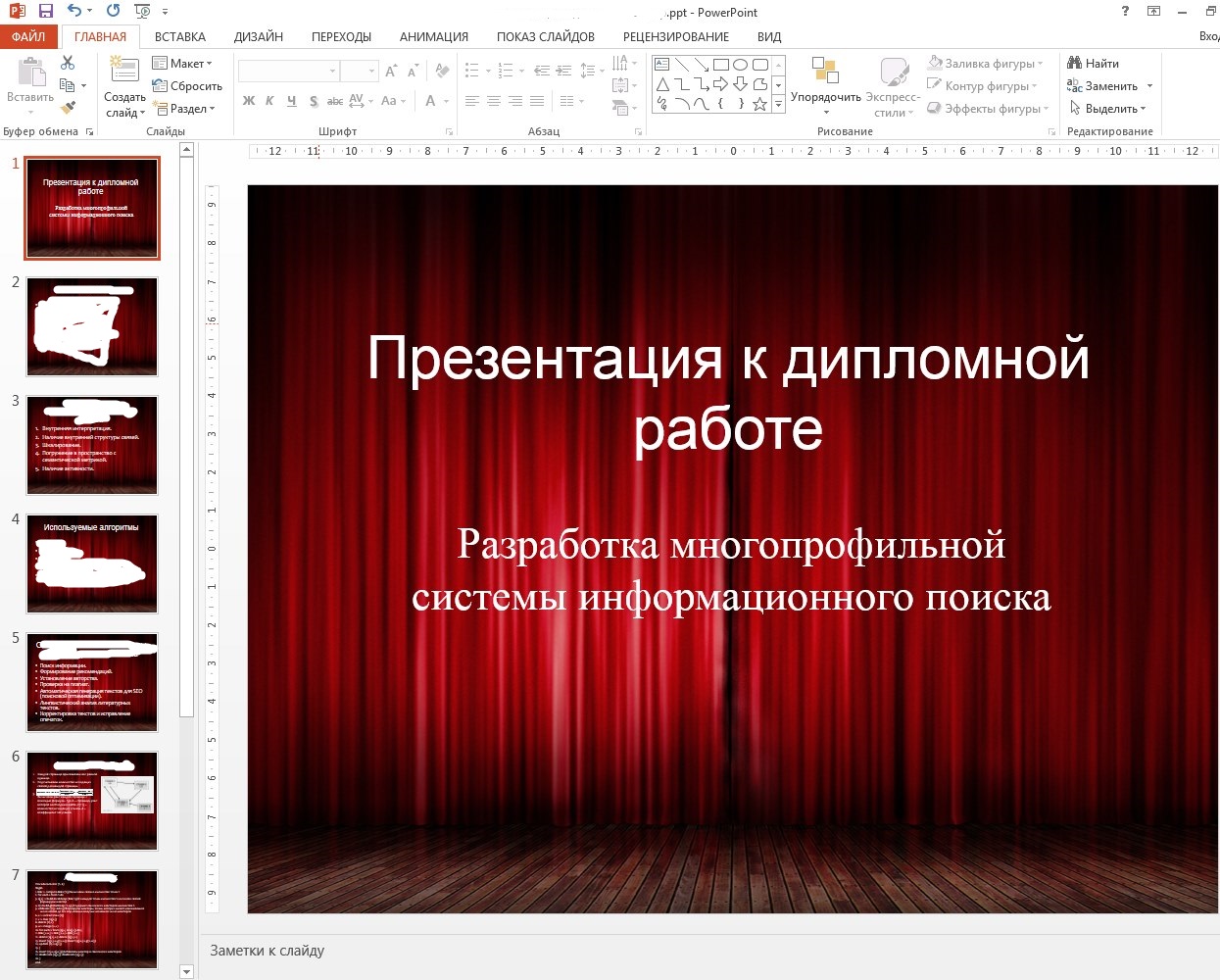This screenshot has width=1220, height=980.
Task: Justify the paragraph text
Action: pos(537,101)
